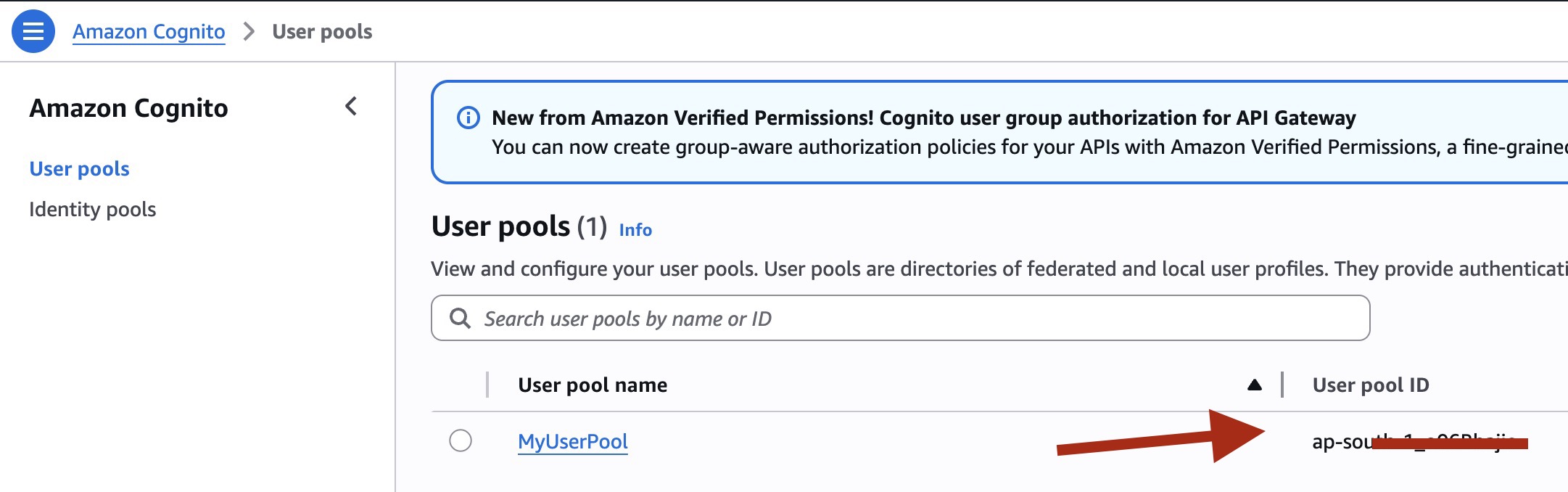Open the MyUserPool link
This screenshot has height=492, width=1568.
(572, 441)
